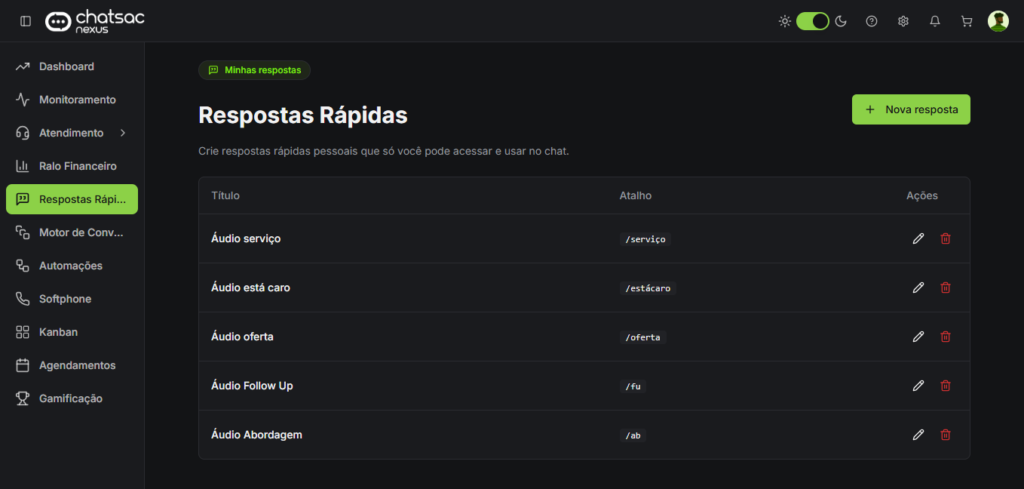This screenshot has height=489, width=1024.
Task: Open Agendamentos in the sidebar
Action: pos(72,365)
